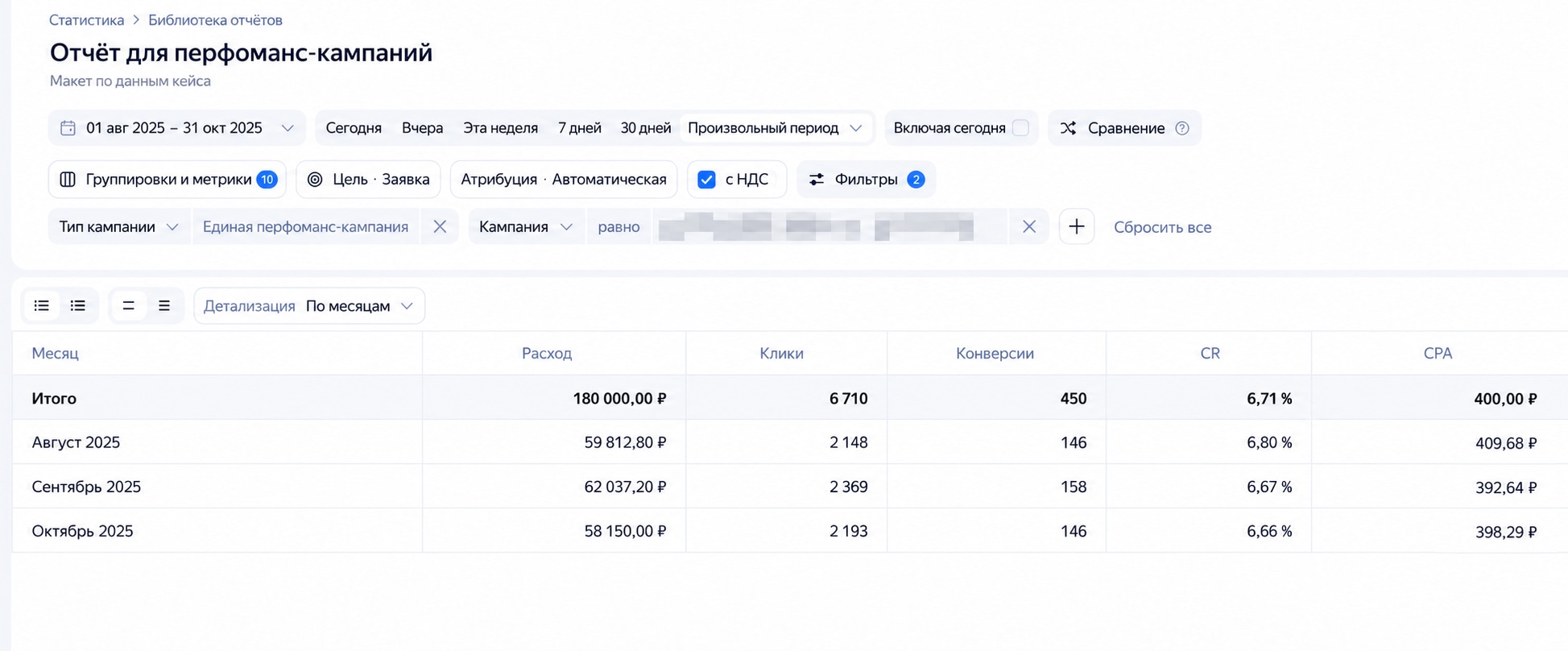Screen dimensions: 1568x651
Task: Select the Сегодня period preset
Action: (354, 128)
